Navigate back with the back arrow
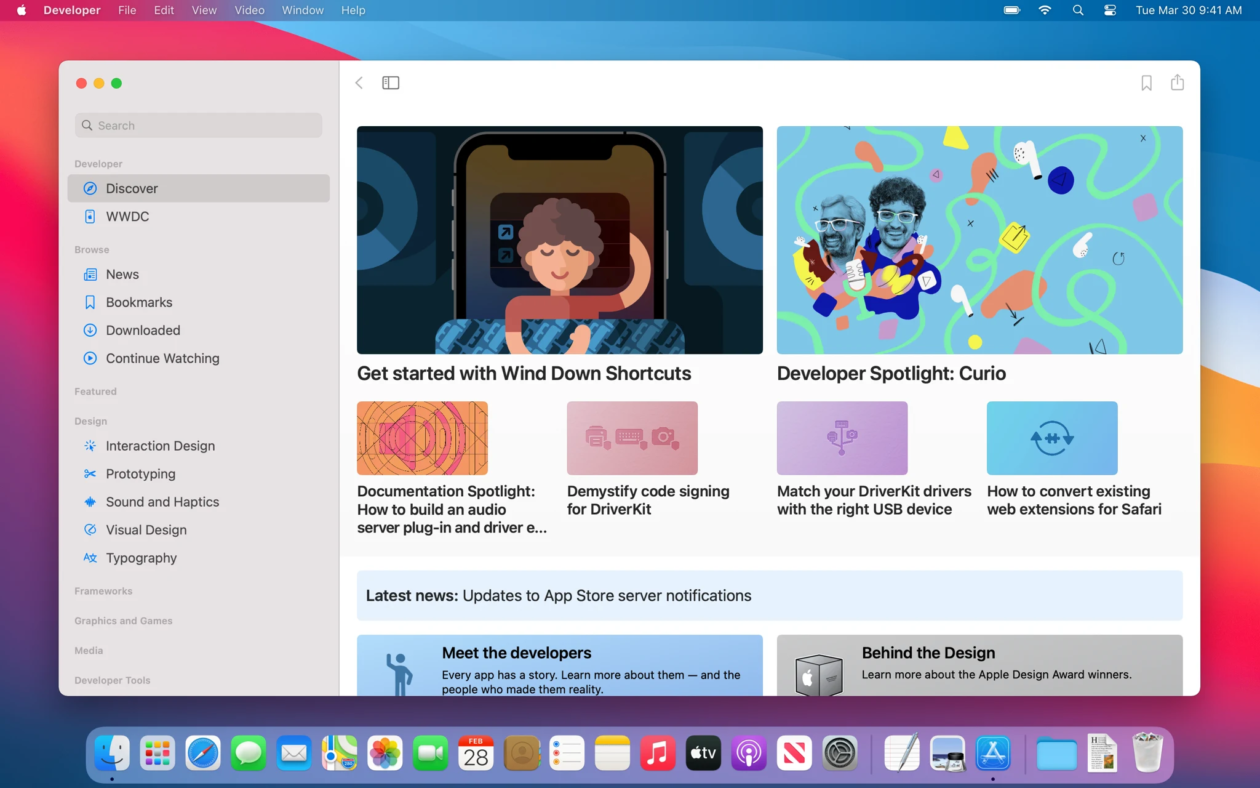Viewport: 1260px width, 788px height. point(359,83)
